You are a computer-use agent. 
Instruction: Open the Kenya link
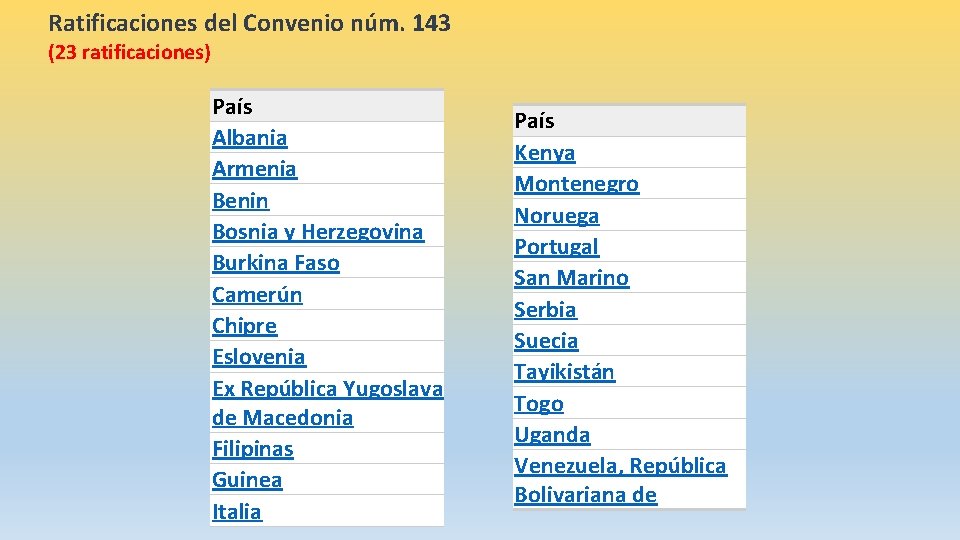544,152
